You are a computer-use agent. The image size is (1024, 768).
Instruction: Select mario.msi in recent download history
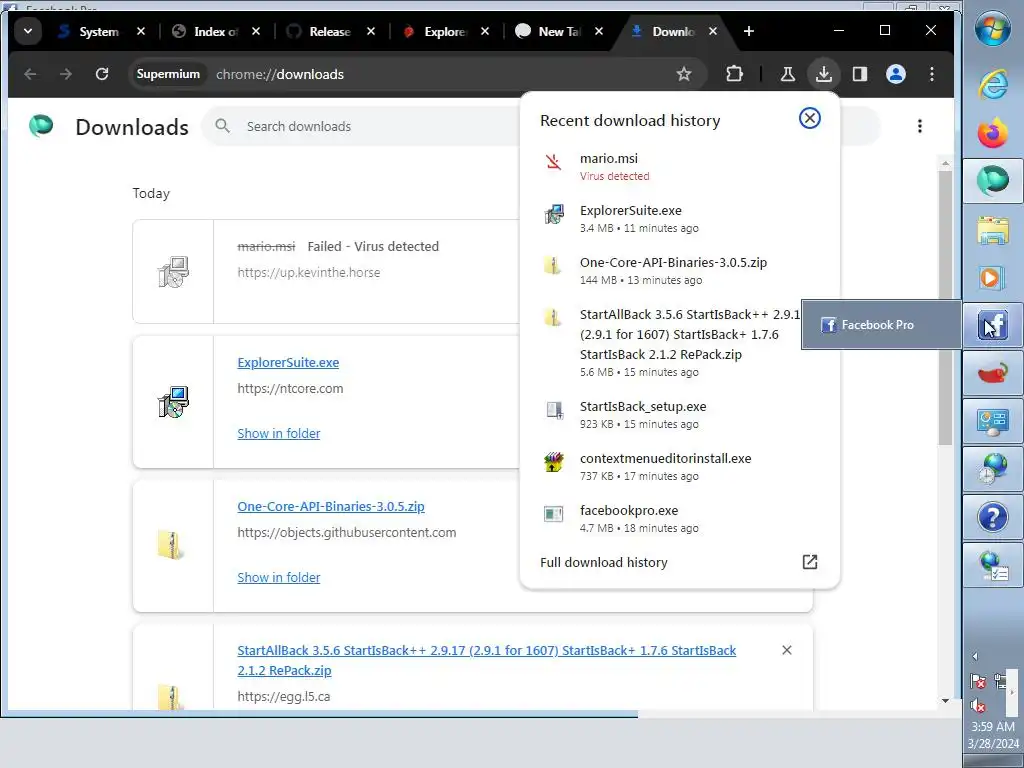pos(679,167)
